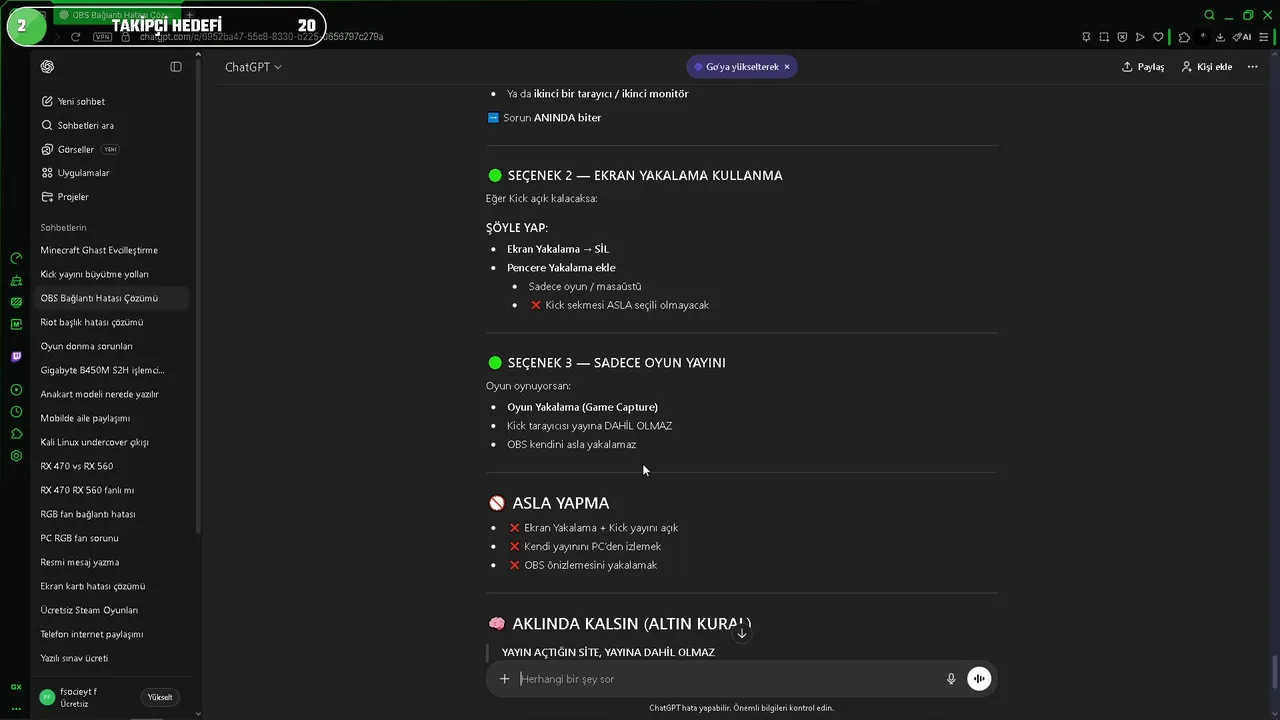Click the microphone dictation icon

951,679
